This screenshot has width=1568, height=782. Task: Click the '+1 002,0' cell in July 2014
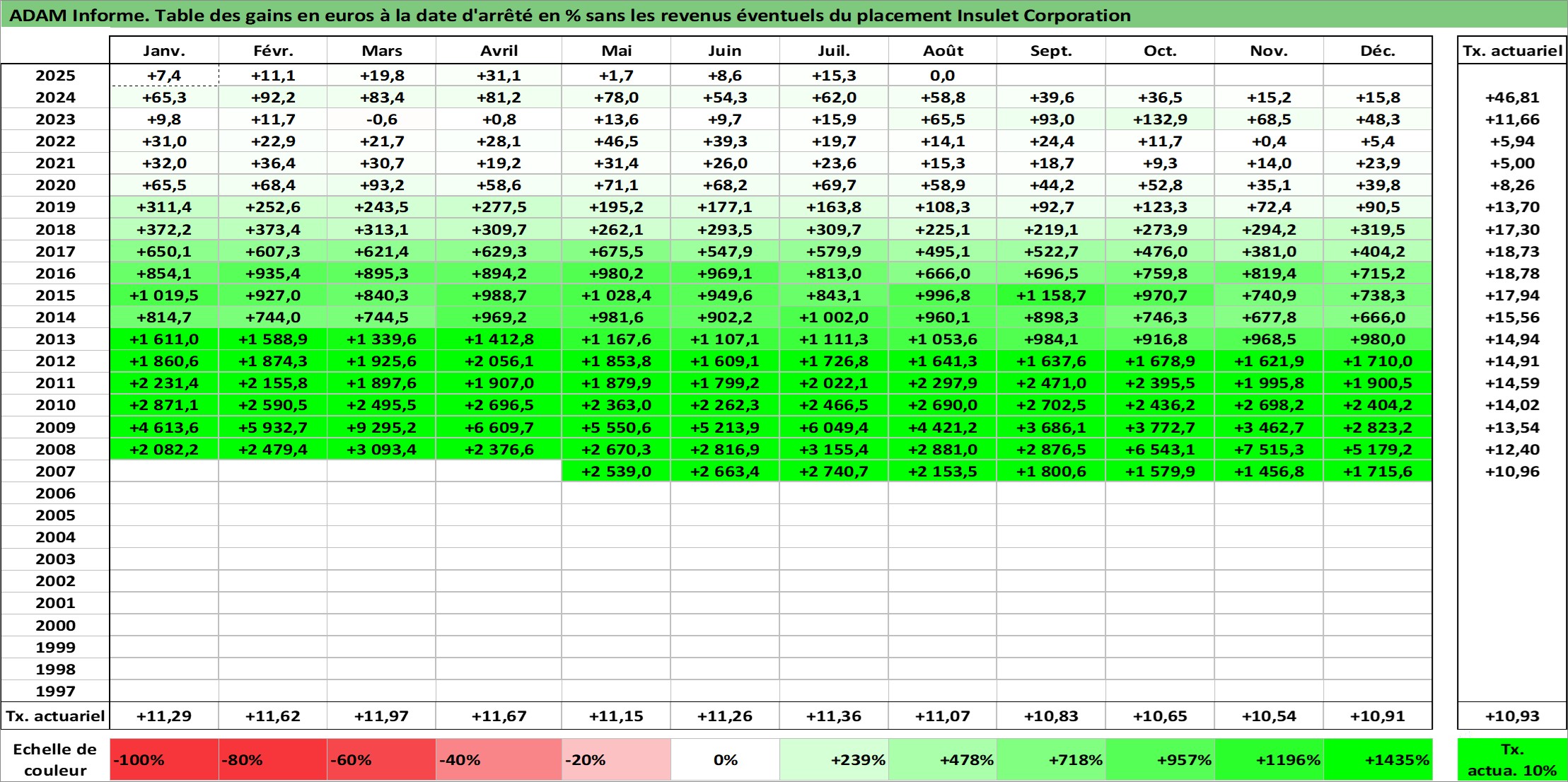[834, 317]
